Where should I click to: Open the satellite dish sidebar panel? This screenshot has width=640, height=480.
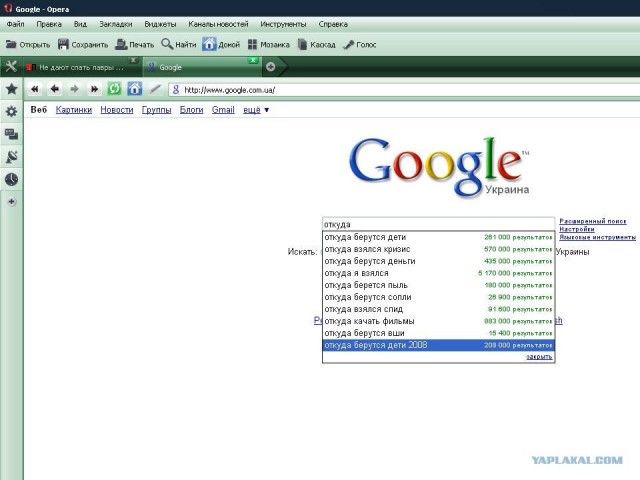click(11, 157)
